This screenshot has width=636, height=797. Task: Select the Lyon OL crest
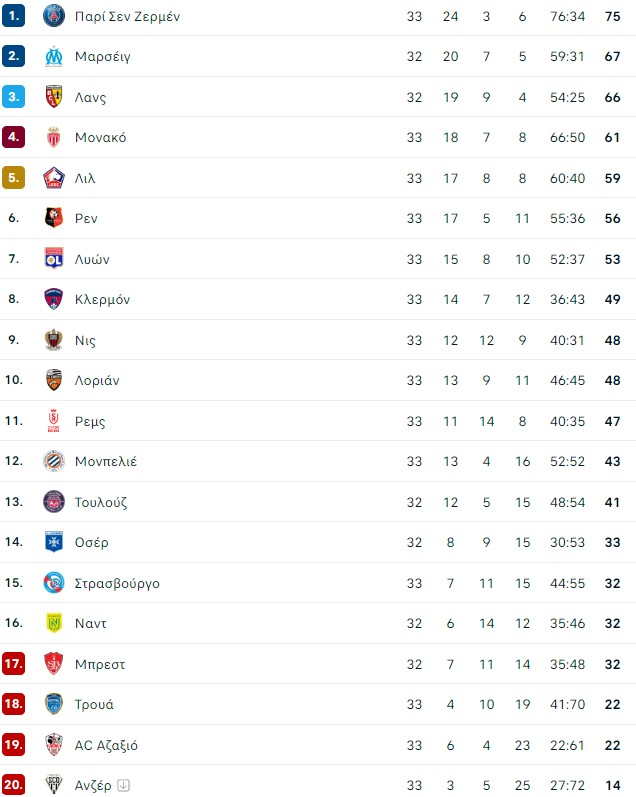coord(54,258)
